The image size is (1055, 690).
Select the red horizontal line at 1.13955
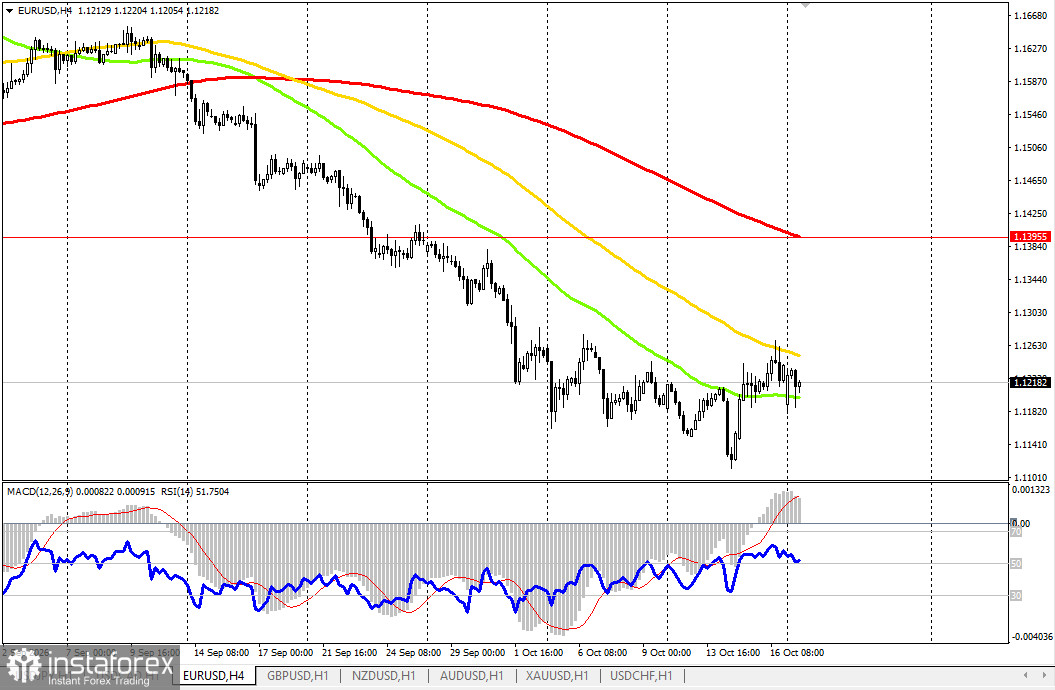coord(505,237)
